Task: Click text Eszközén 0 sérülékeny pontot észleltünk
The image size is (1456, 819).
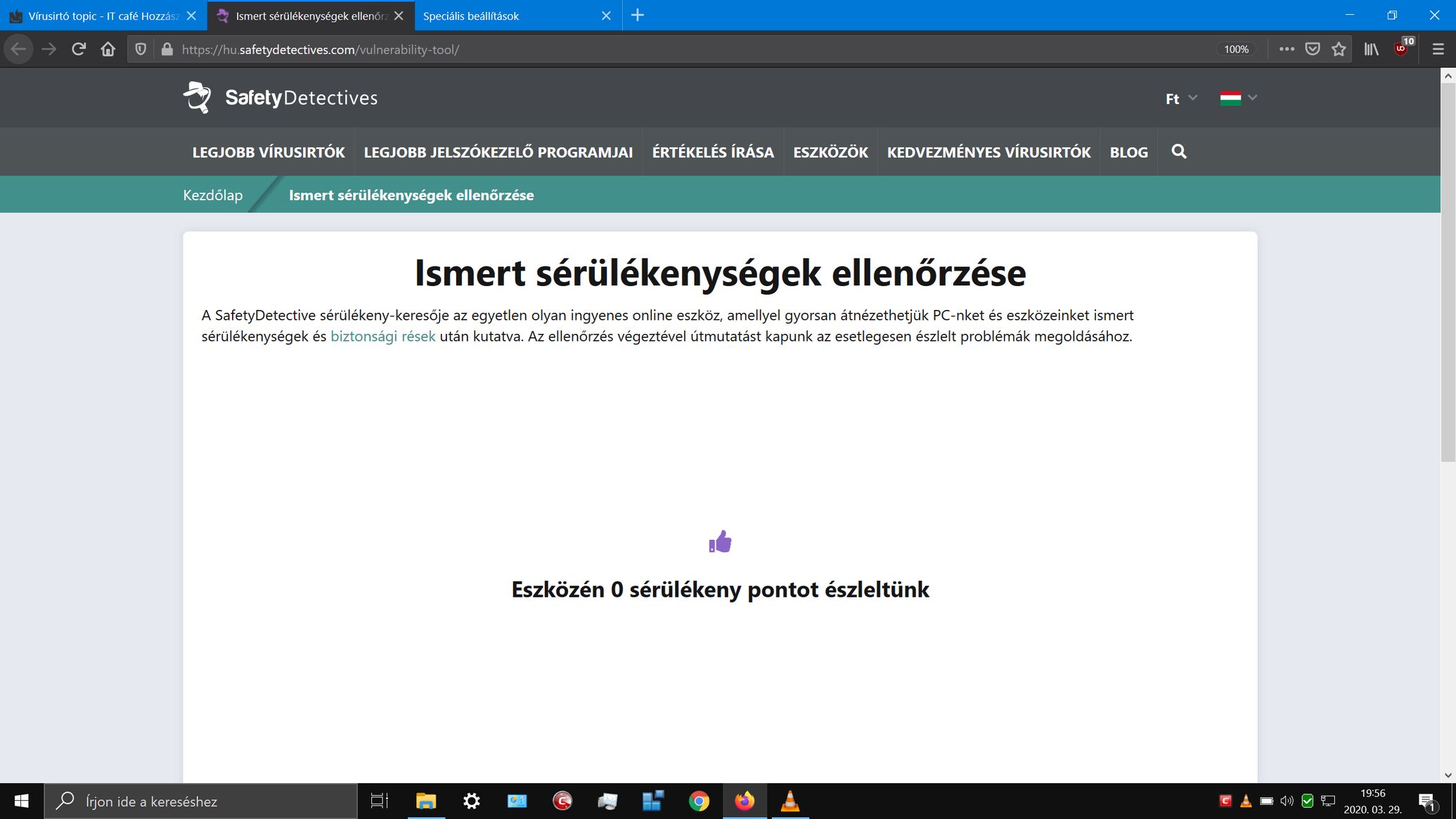Action: (720, 589)
